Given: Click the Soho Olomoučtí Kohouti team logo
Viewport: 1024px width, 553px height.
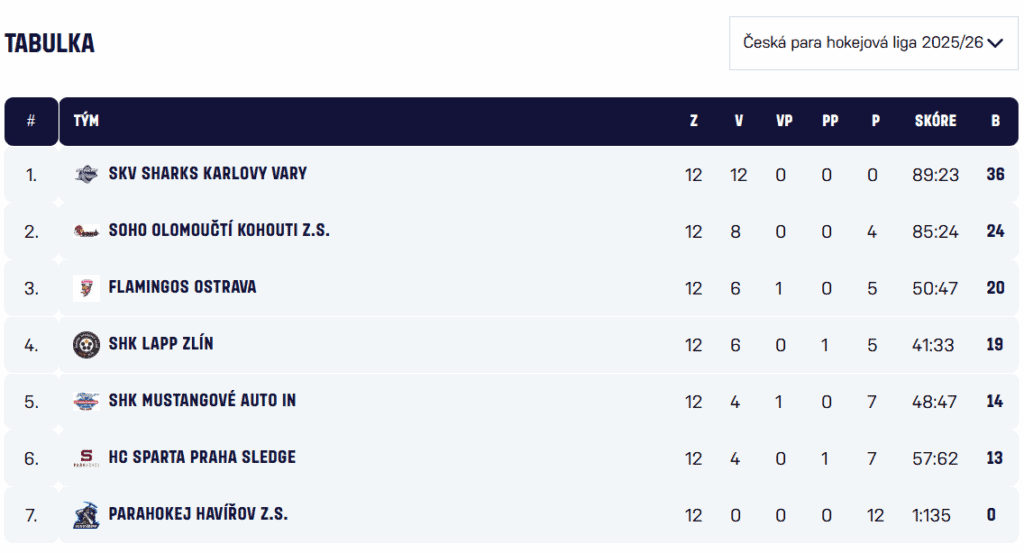Looking at the screenshot, I should click(x=87, y=231).
